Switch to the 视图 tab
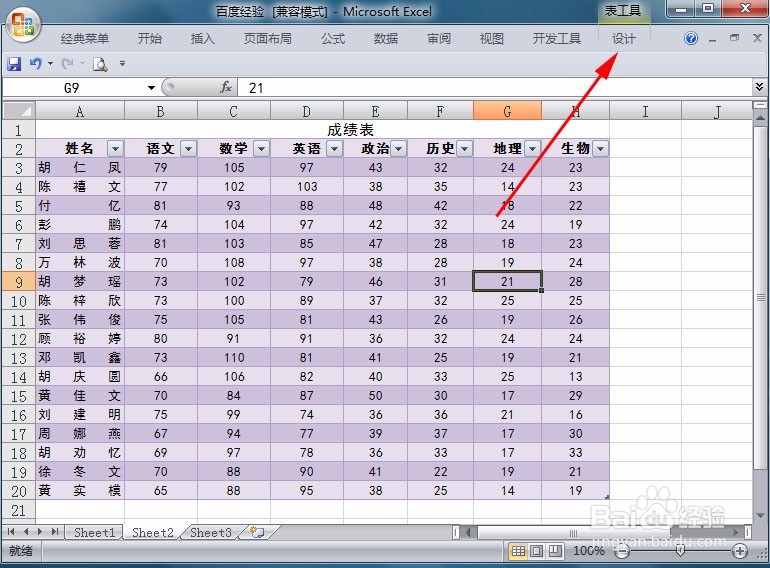The width and height of the screenshot is (770, 568). [x=492, y=38]
